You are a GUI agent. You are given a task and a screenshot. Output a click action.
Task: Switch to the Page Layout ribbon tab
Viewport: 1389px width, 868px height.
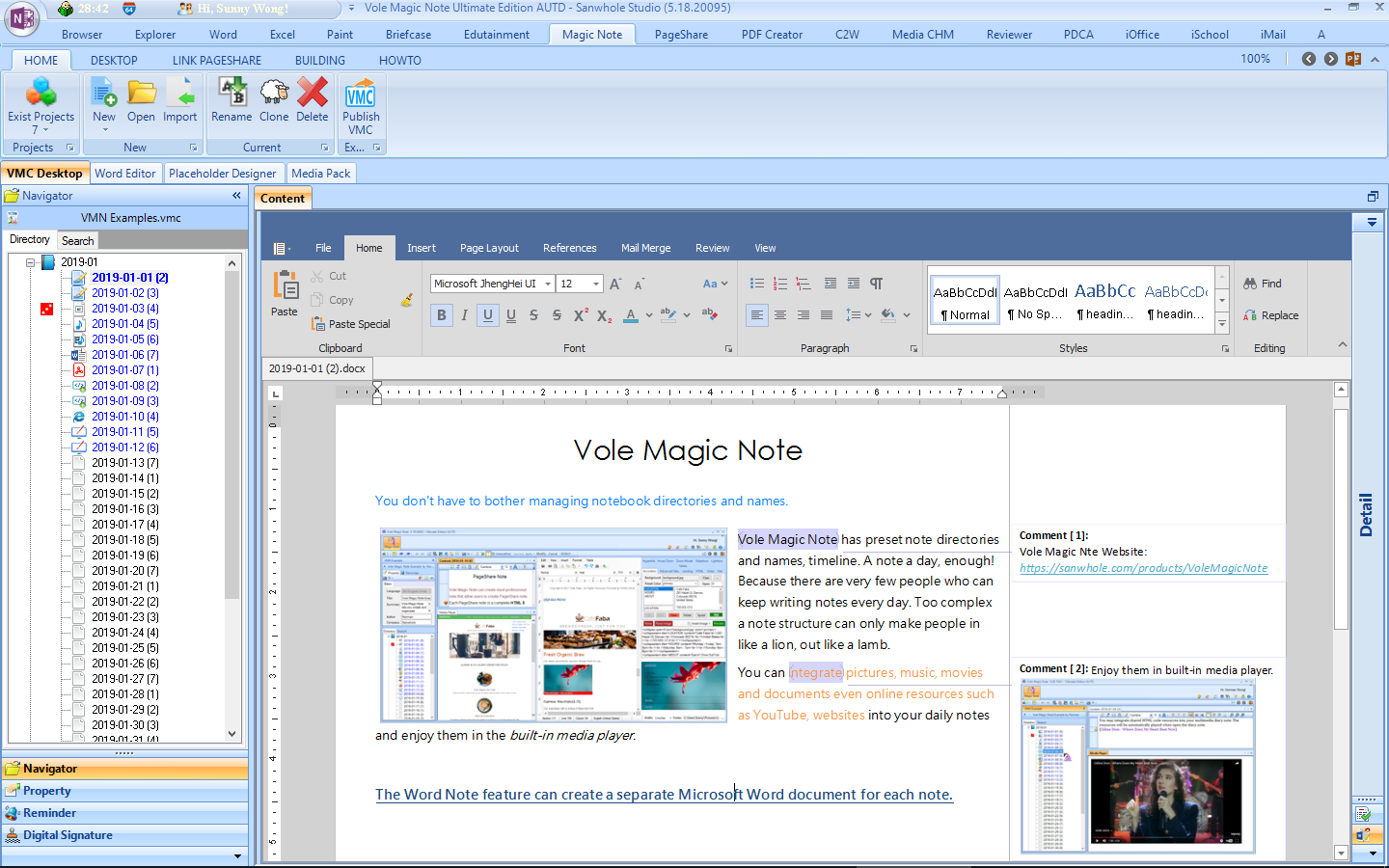[x=489, y=248]
